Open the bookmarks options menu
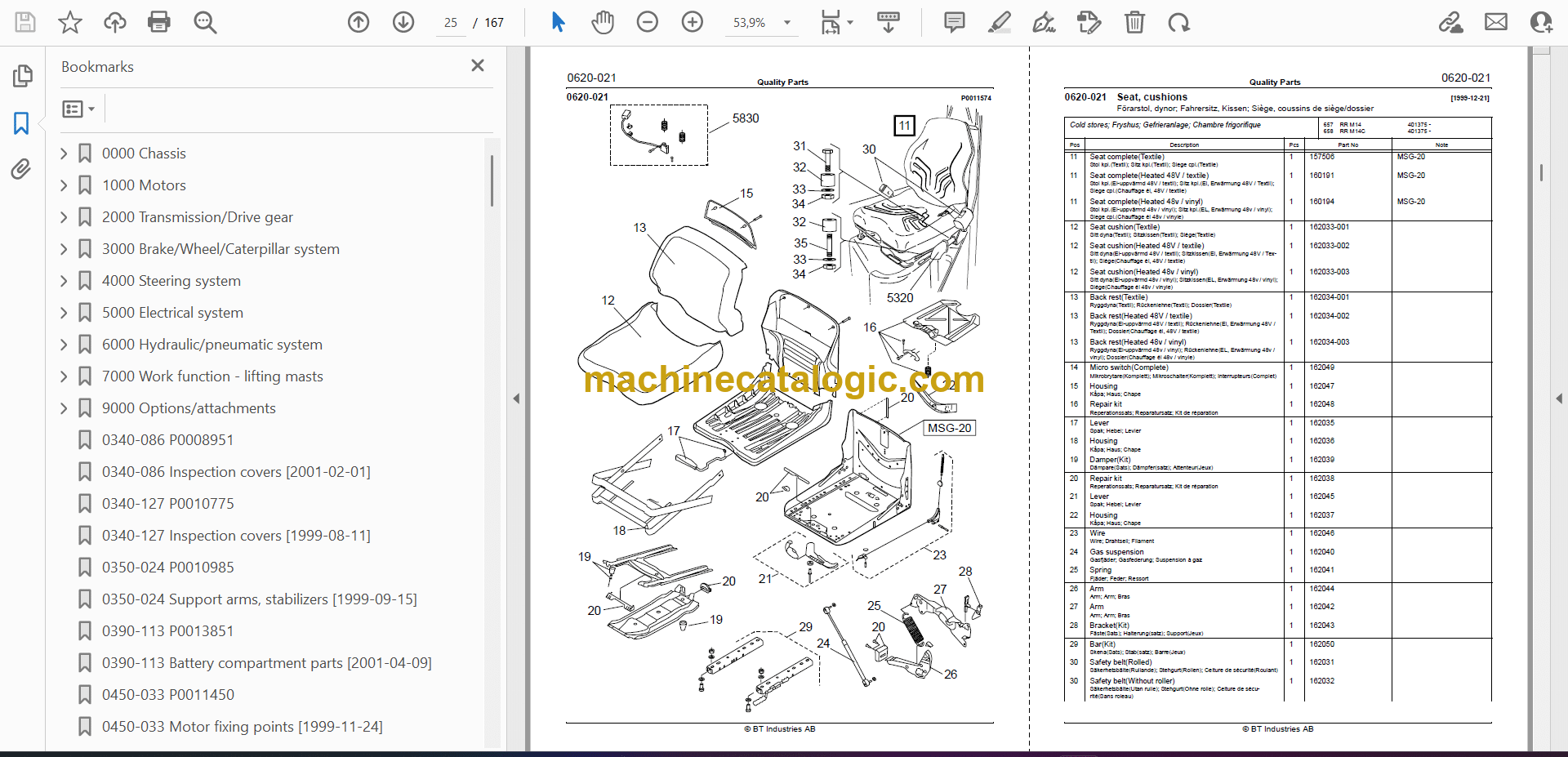The width and height of the screenshot is (1568, 757). [x=79, y=109]
